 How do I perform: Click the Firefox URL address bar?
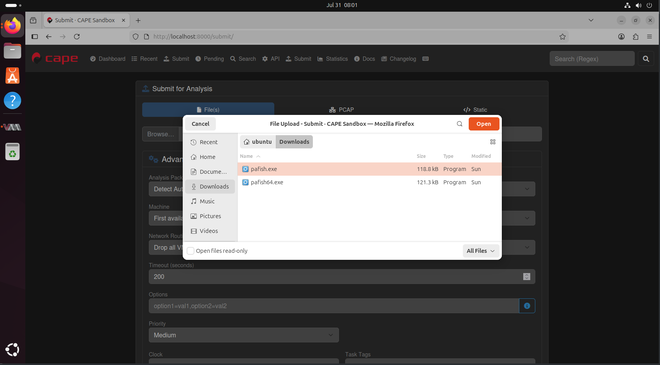pos(349,37)
